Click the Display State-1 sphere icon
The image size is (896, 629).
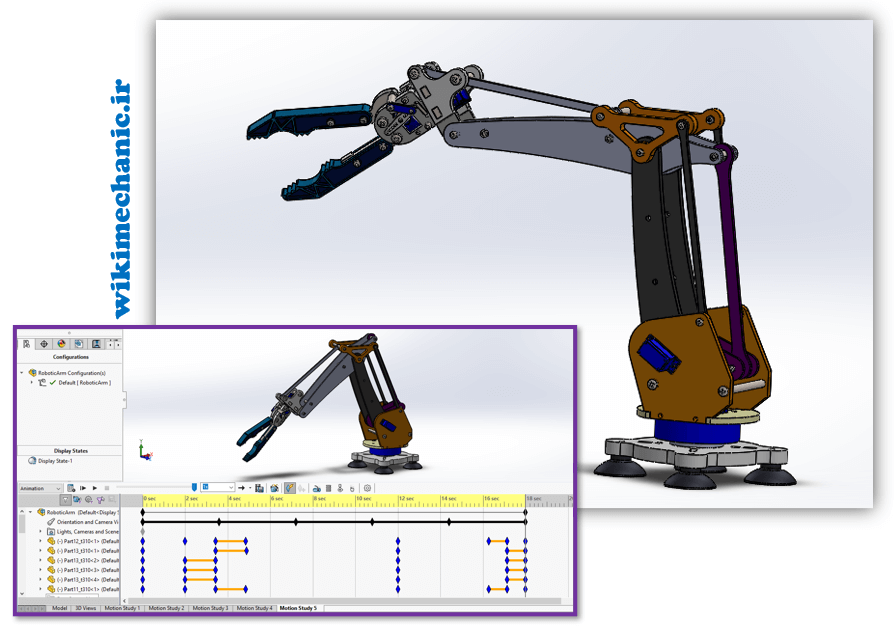32,460
